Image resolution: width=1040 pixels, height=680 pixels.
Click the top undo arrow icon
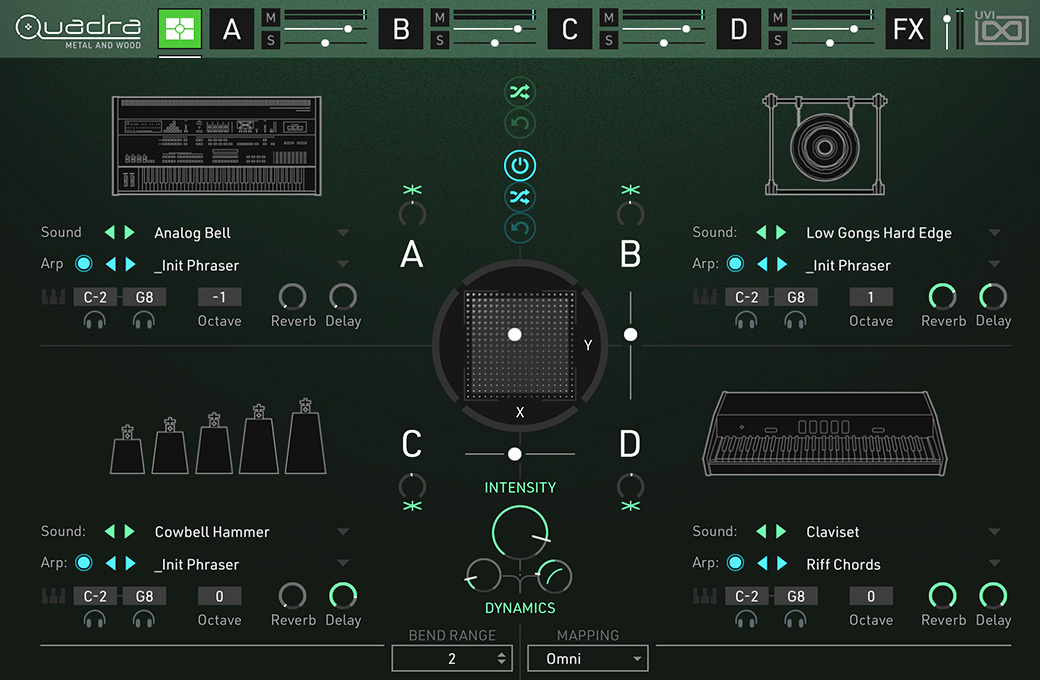click(x=520, y=124)
